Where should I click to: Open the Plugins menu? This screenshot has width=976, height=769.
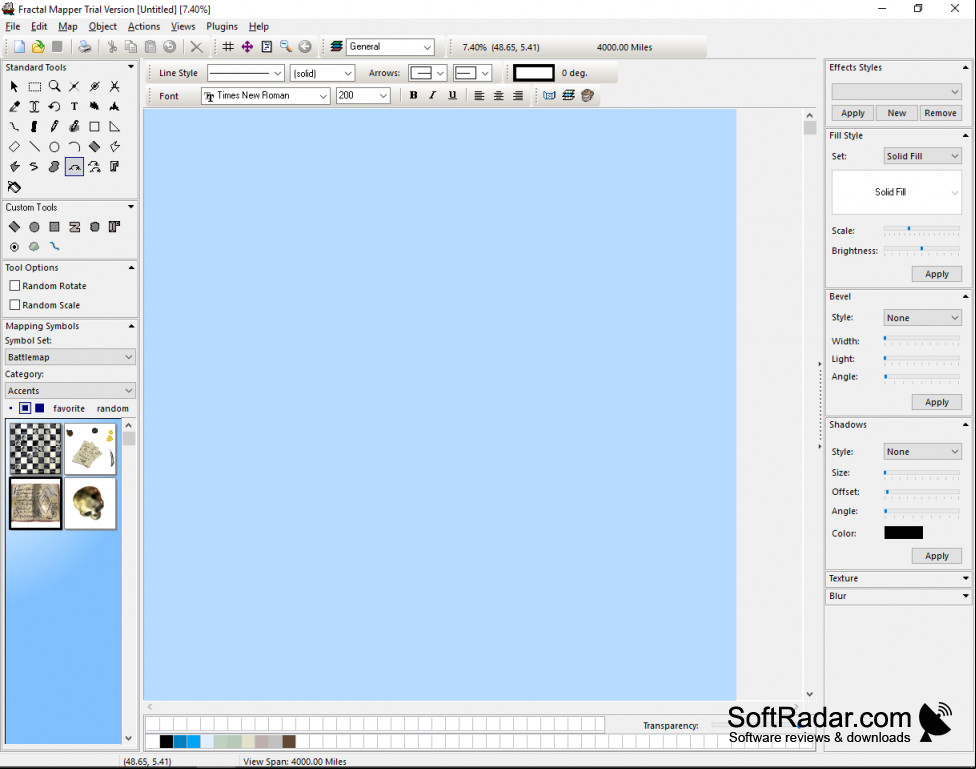click(222, 26)
